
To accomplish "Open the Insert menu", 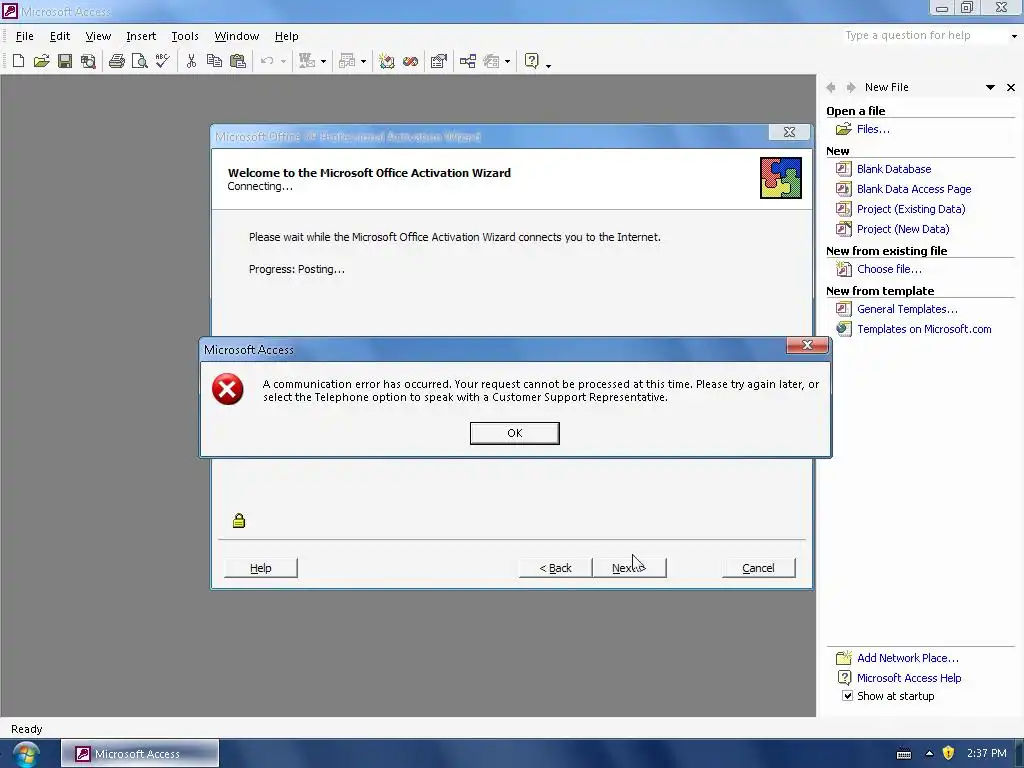I will coord(141,36).
